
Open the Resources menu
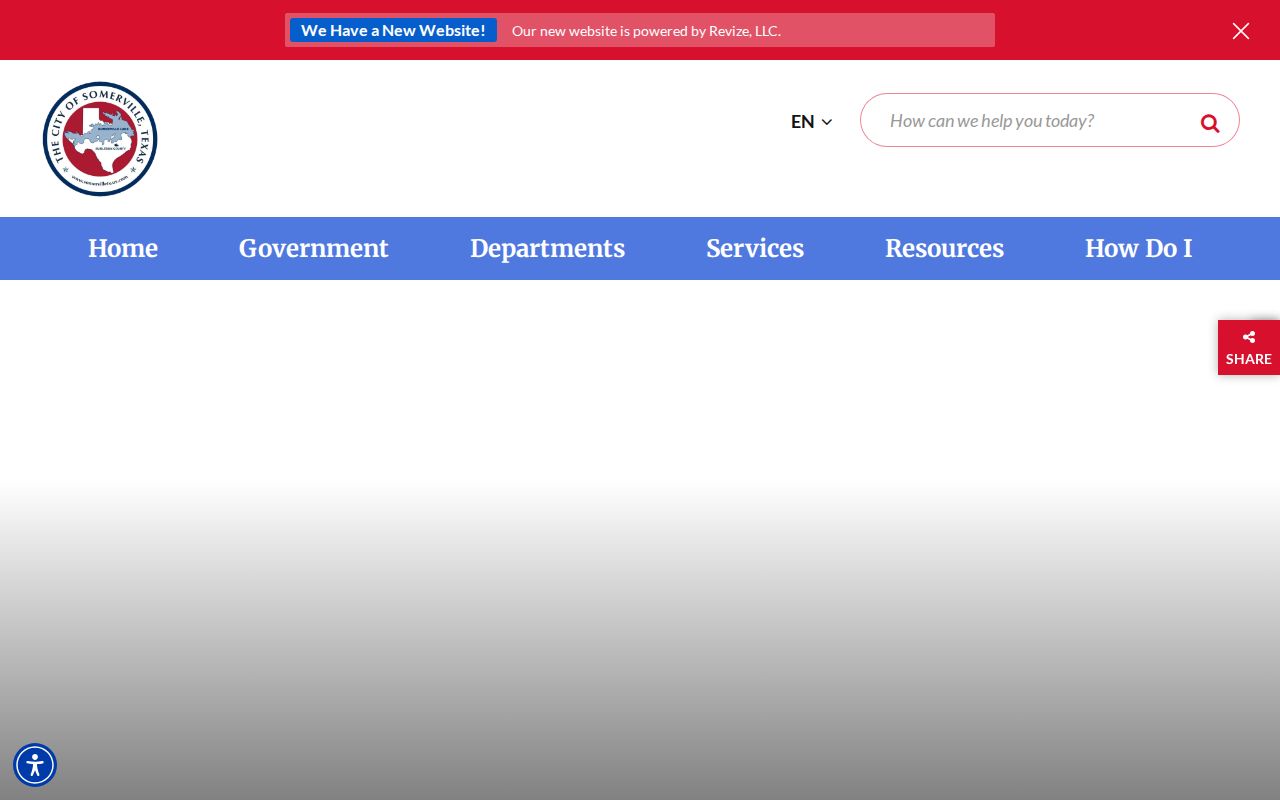tap(944, 249)
